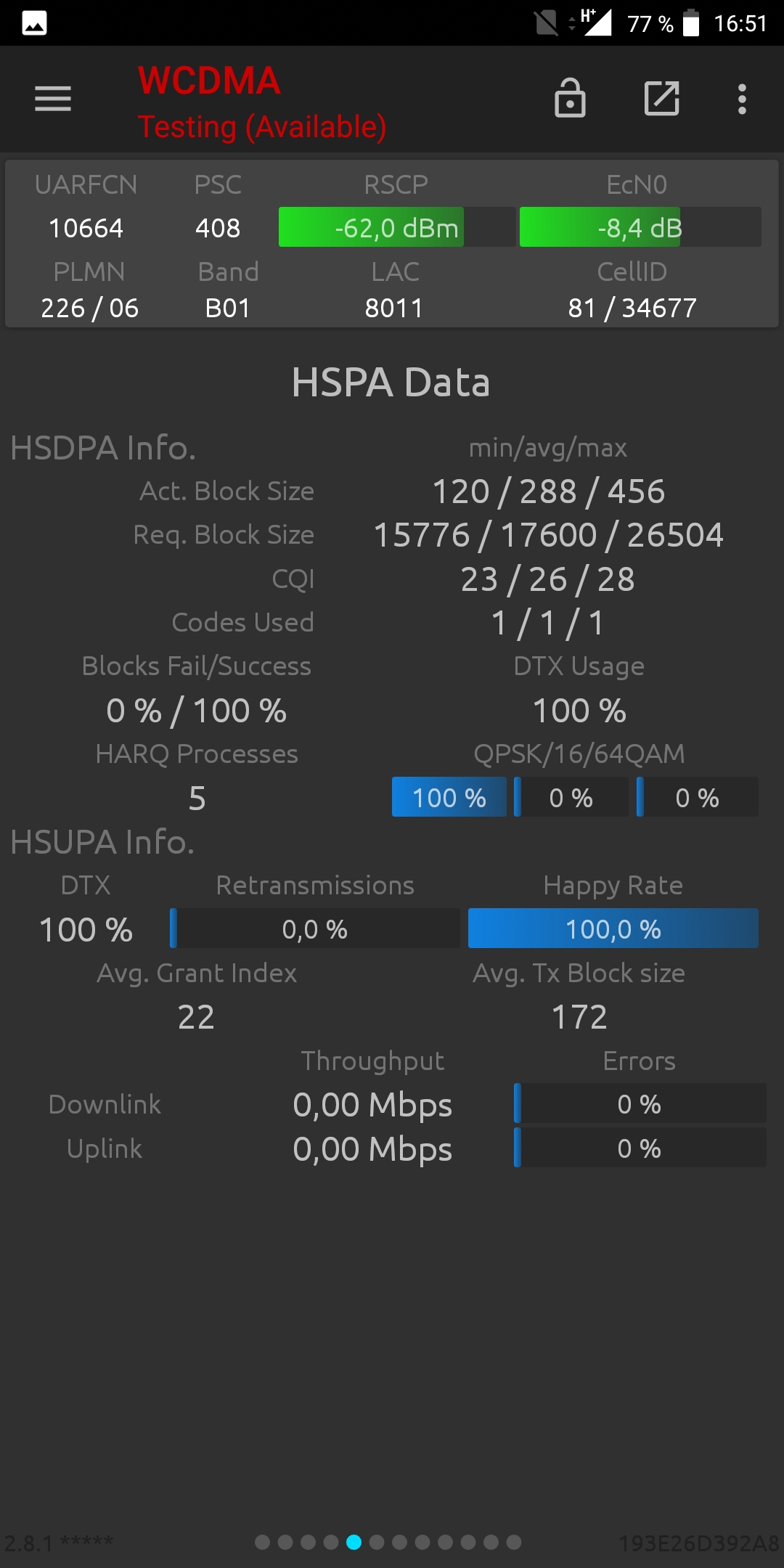
Task: Tap the no-SIM icon in status bar
Action: pyautogui.click(x=546, y=23)
